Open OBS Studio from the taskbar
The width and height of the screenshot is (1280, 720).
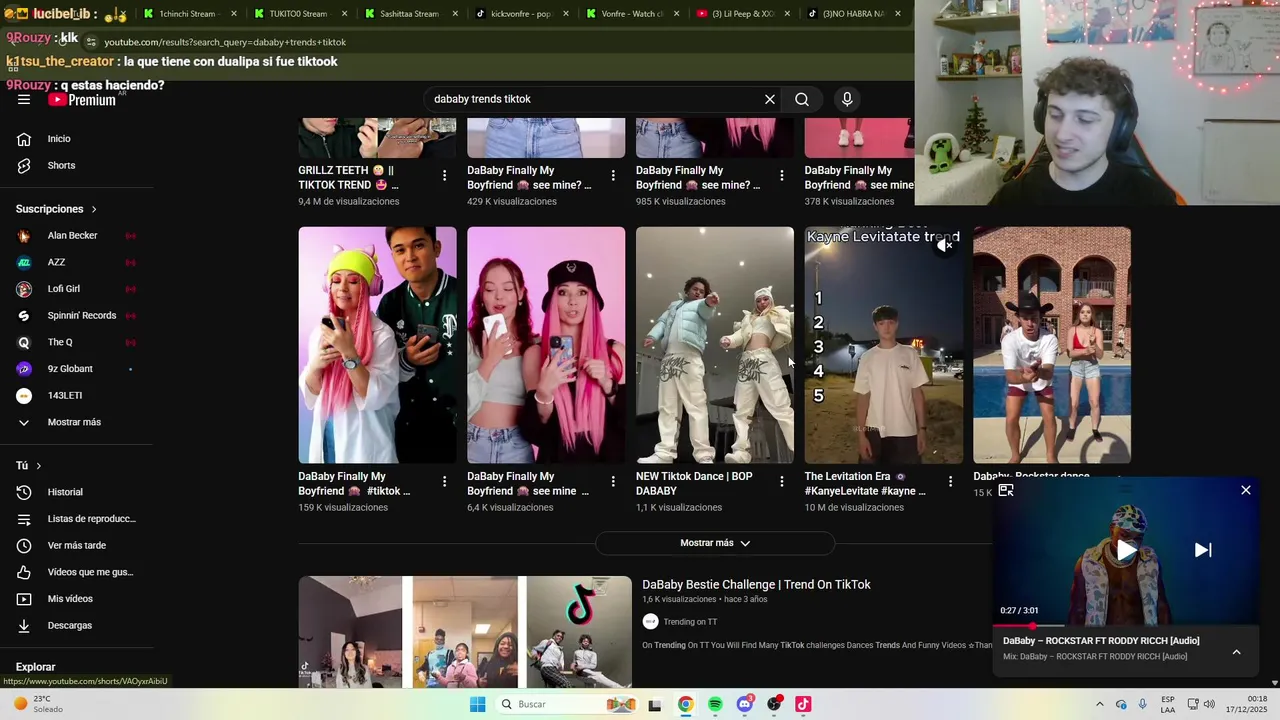pyautogui.click(x=774, y=704)
